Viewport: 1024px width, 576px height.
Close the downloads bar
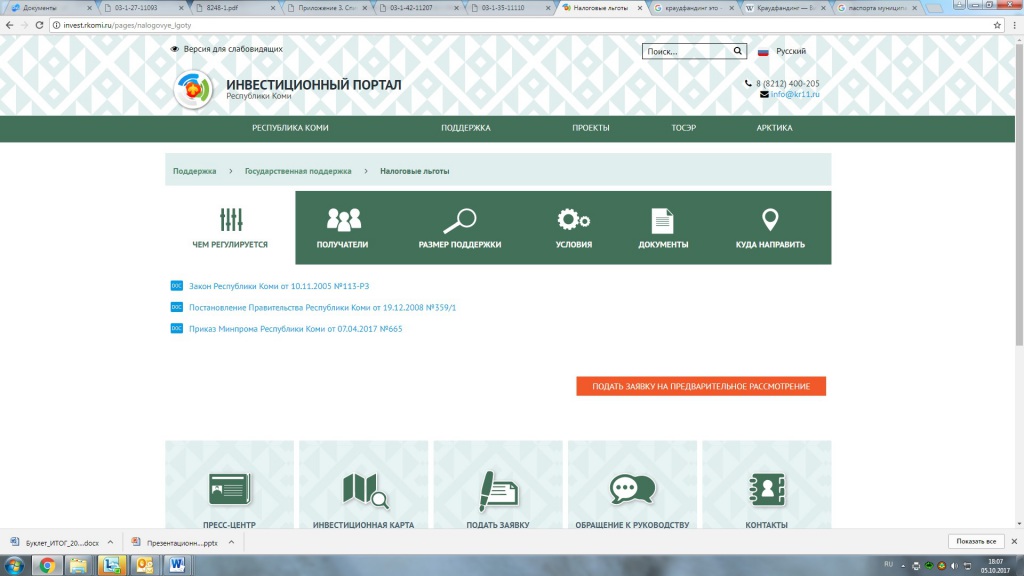[x=1014, y=541]
